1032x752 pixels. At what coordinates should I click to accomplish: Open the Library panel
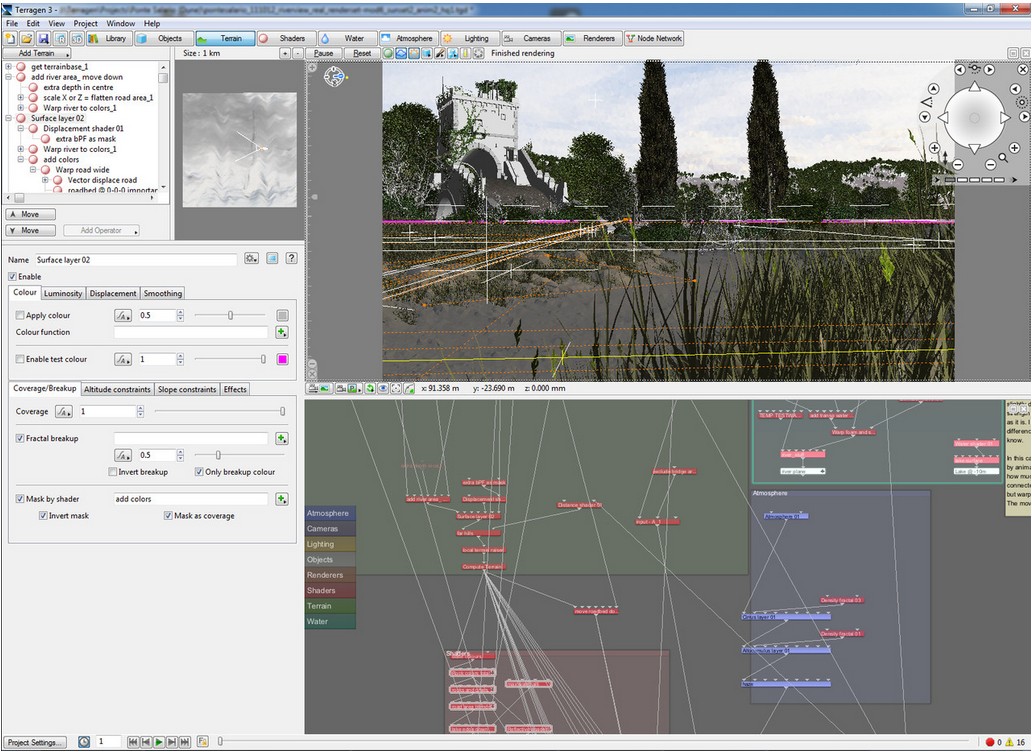108,39
